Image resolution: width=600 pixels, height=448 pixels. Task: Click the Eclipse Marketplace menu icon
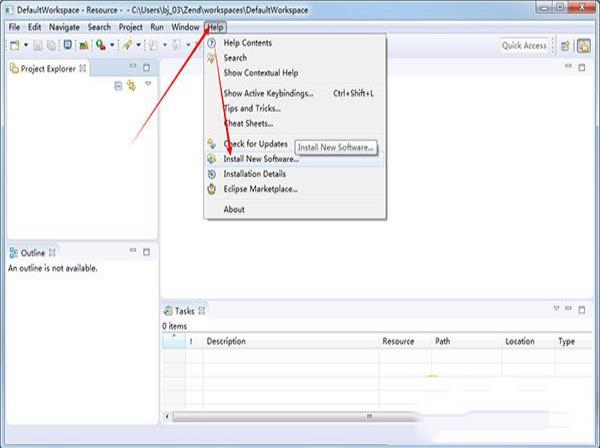[212, 188]
